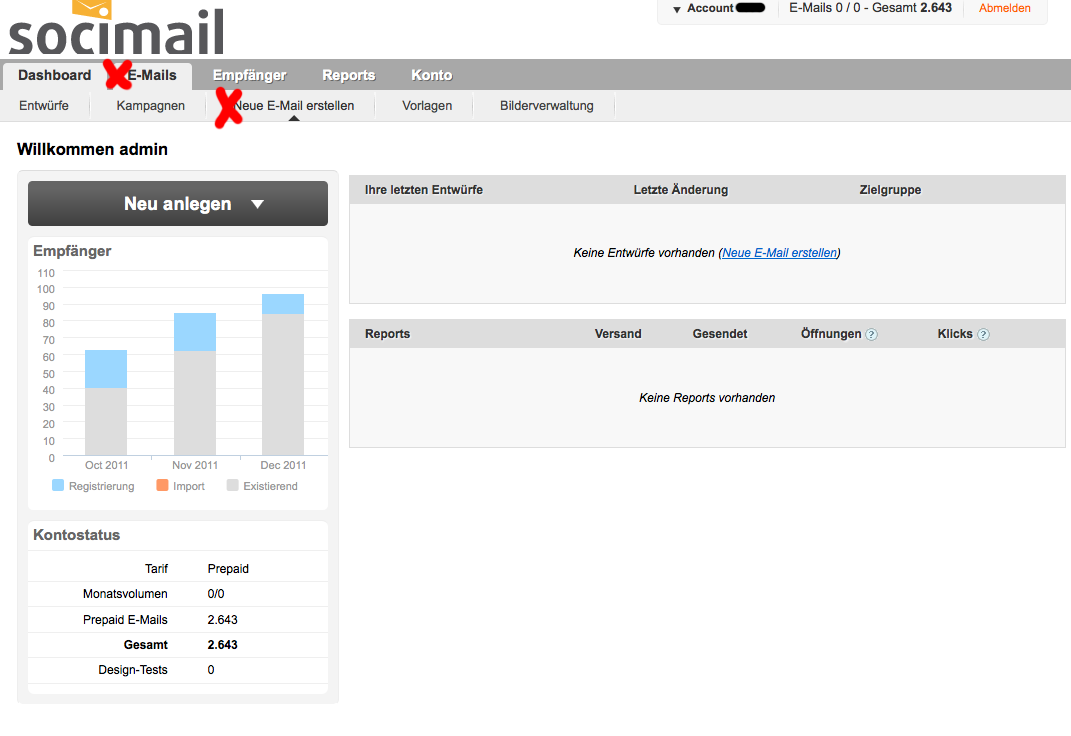Screen dimensions: 1071x736
Task: Click the gray Existierend legend square
Action: pos(232,485)
